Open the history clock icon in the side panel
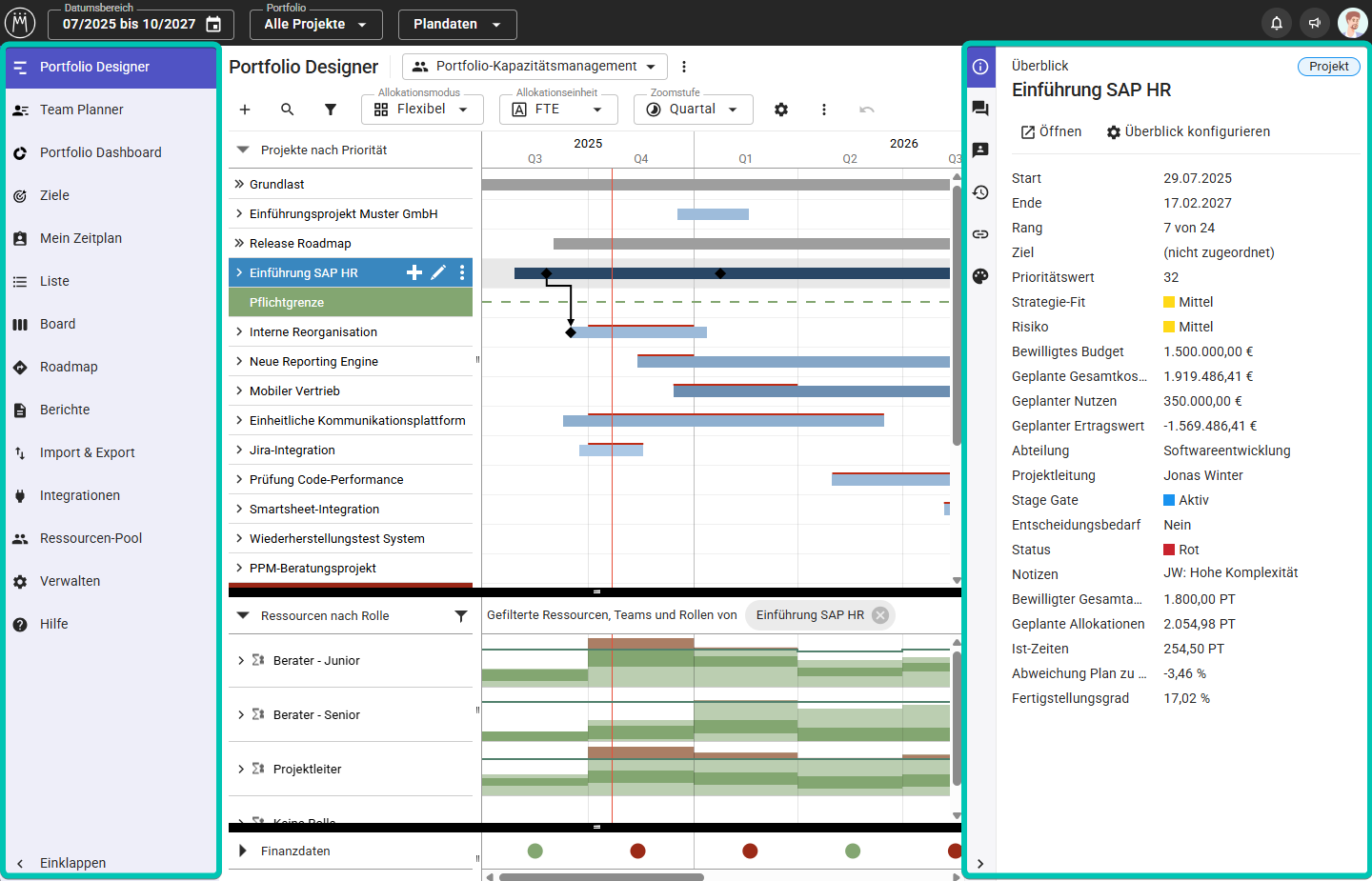Image resolution: width=1372 pixels, height=881 pixels. [x=980, y=192]
